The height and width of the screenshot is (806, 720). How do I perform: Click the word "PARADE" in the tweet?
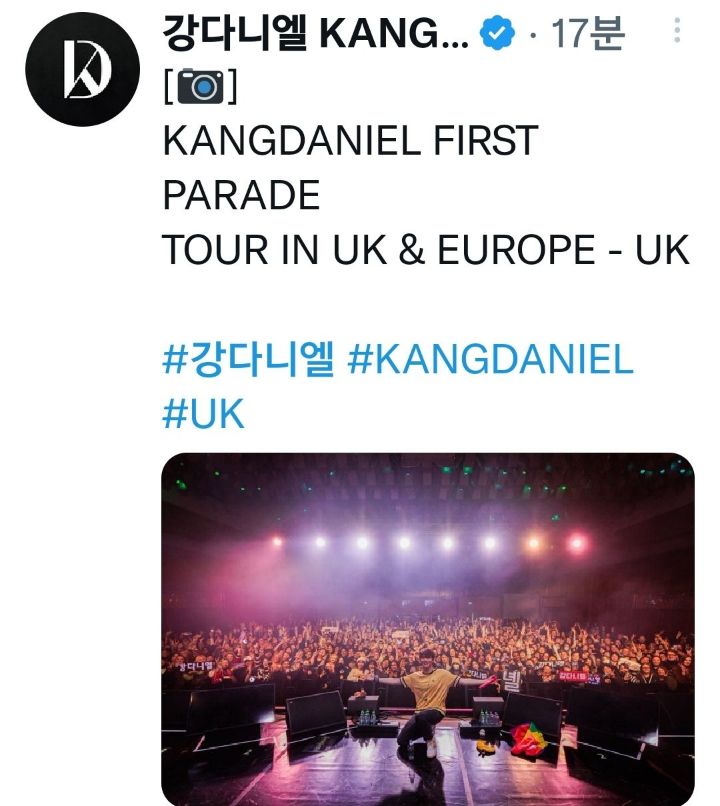[240, 195]
